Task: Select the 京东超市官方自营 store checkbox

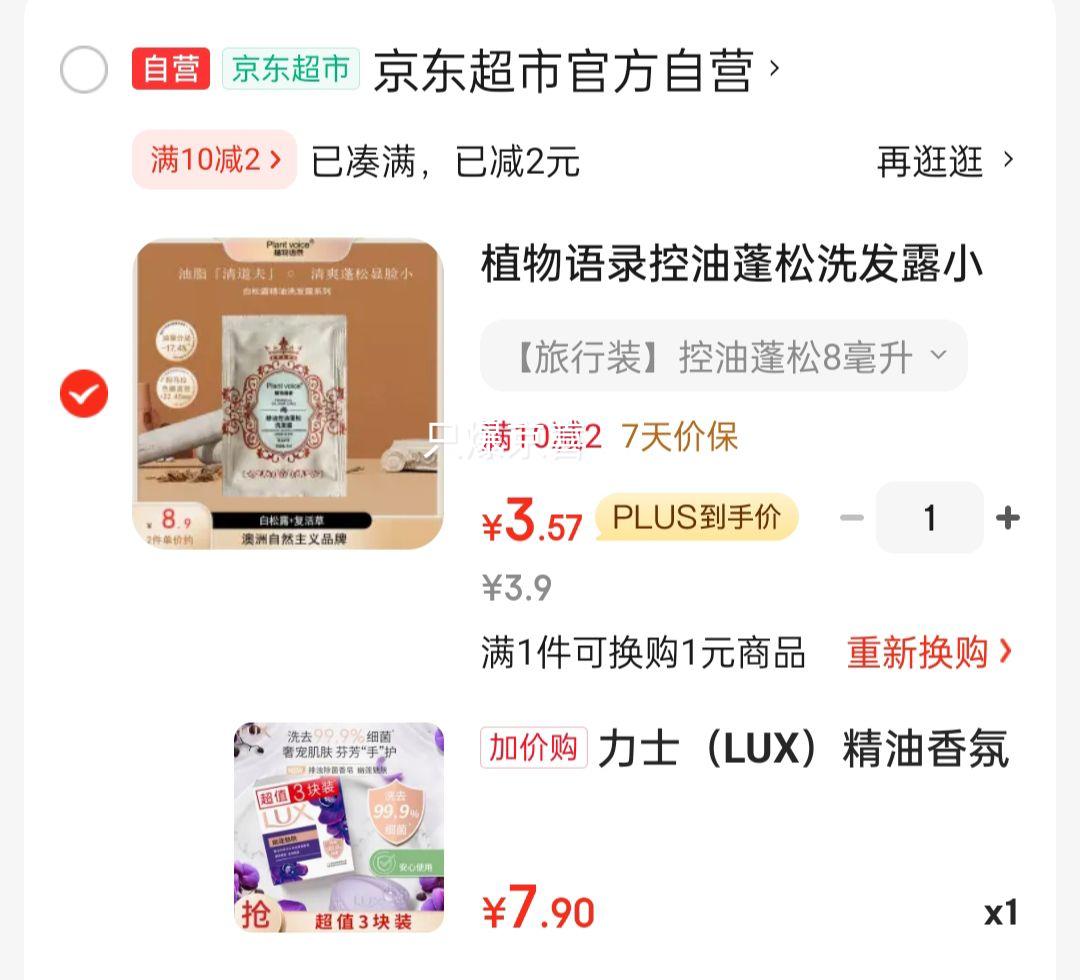Action: [x=84, y=70]
